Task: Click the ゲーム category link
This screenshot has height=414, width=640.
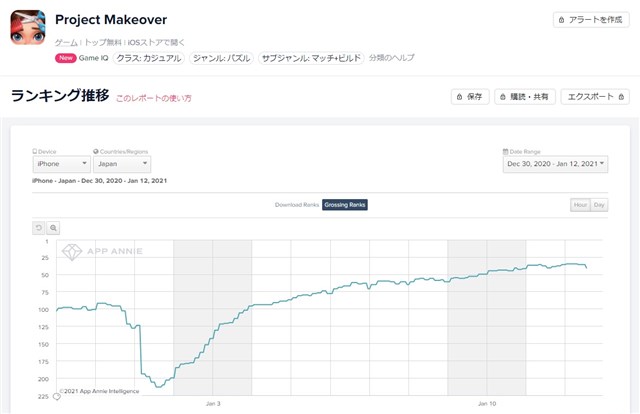Action: (x=66, y=42)
